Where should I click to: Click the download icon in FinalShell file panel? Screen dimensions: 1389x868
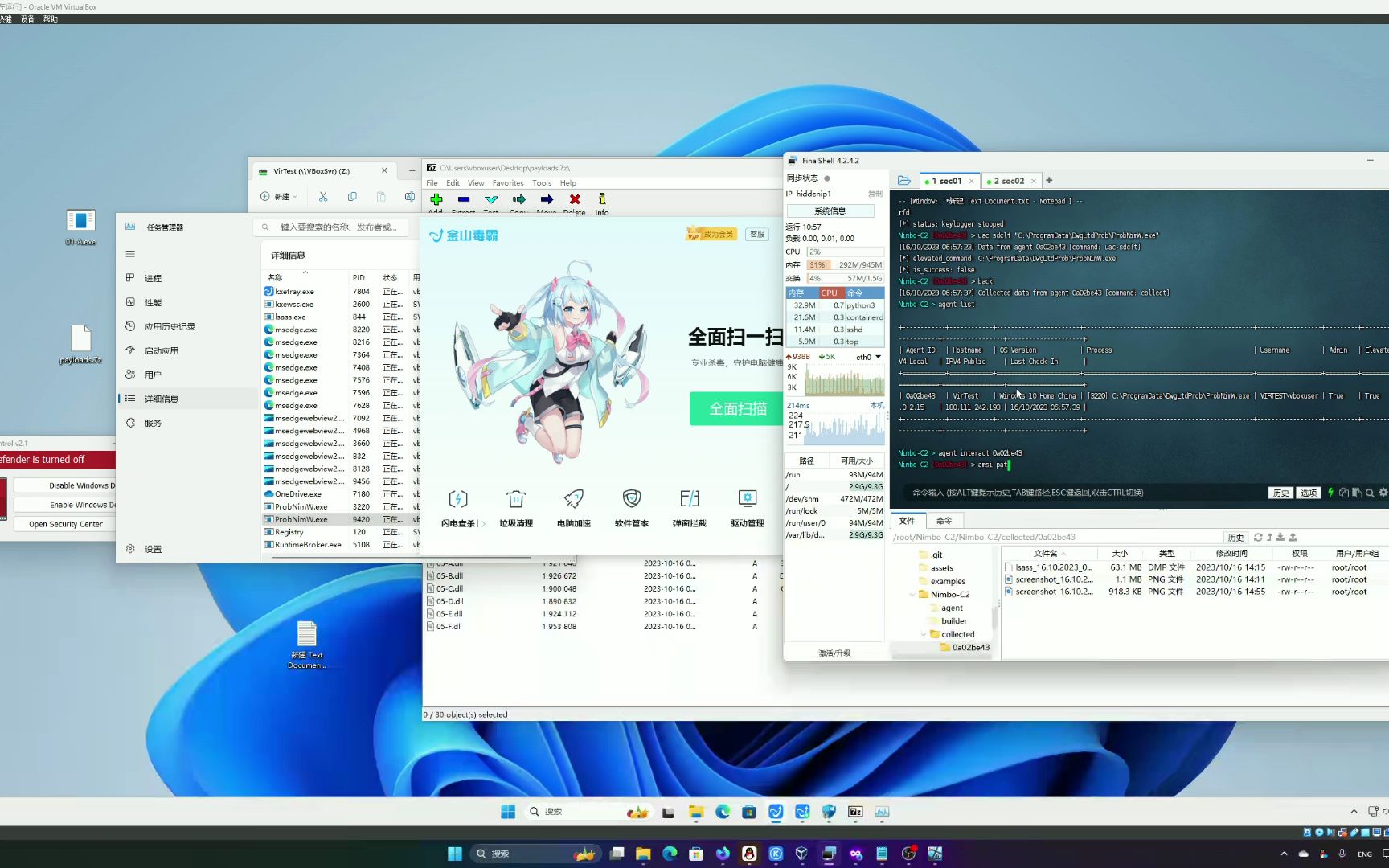(1280, 537)
